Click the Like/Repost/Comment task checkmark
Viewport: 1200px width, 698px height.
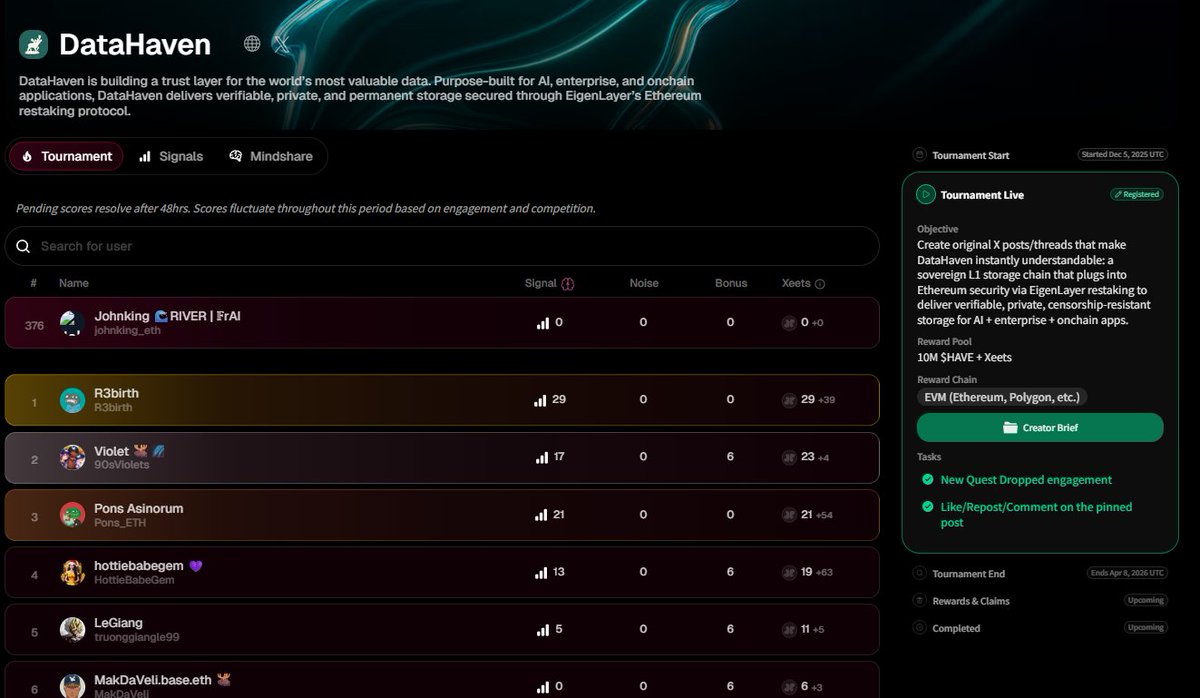927,507
